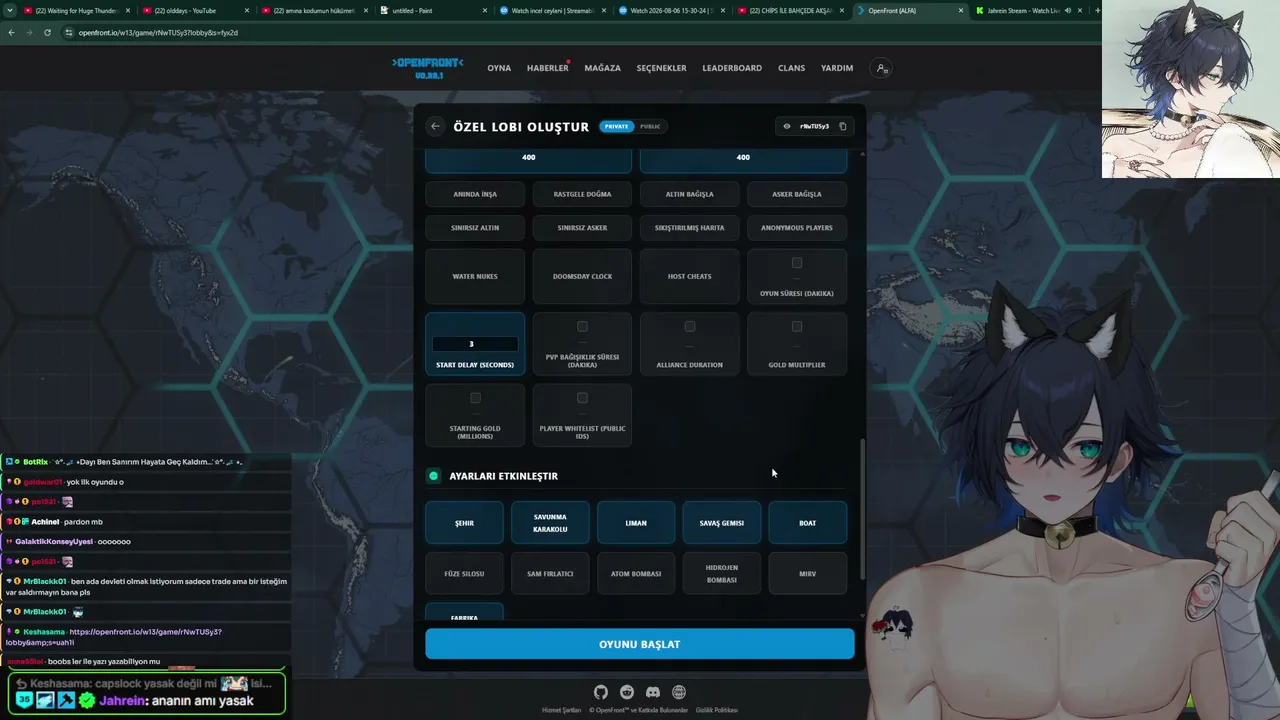This screenshot has height=720, width=1280.
Task: Switch lobby to Public mode
Action: [x=650, y=126]
